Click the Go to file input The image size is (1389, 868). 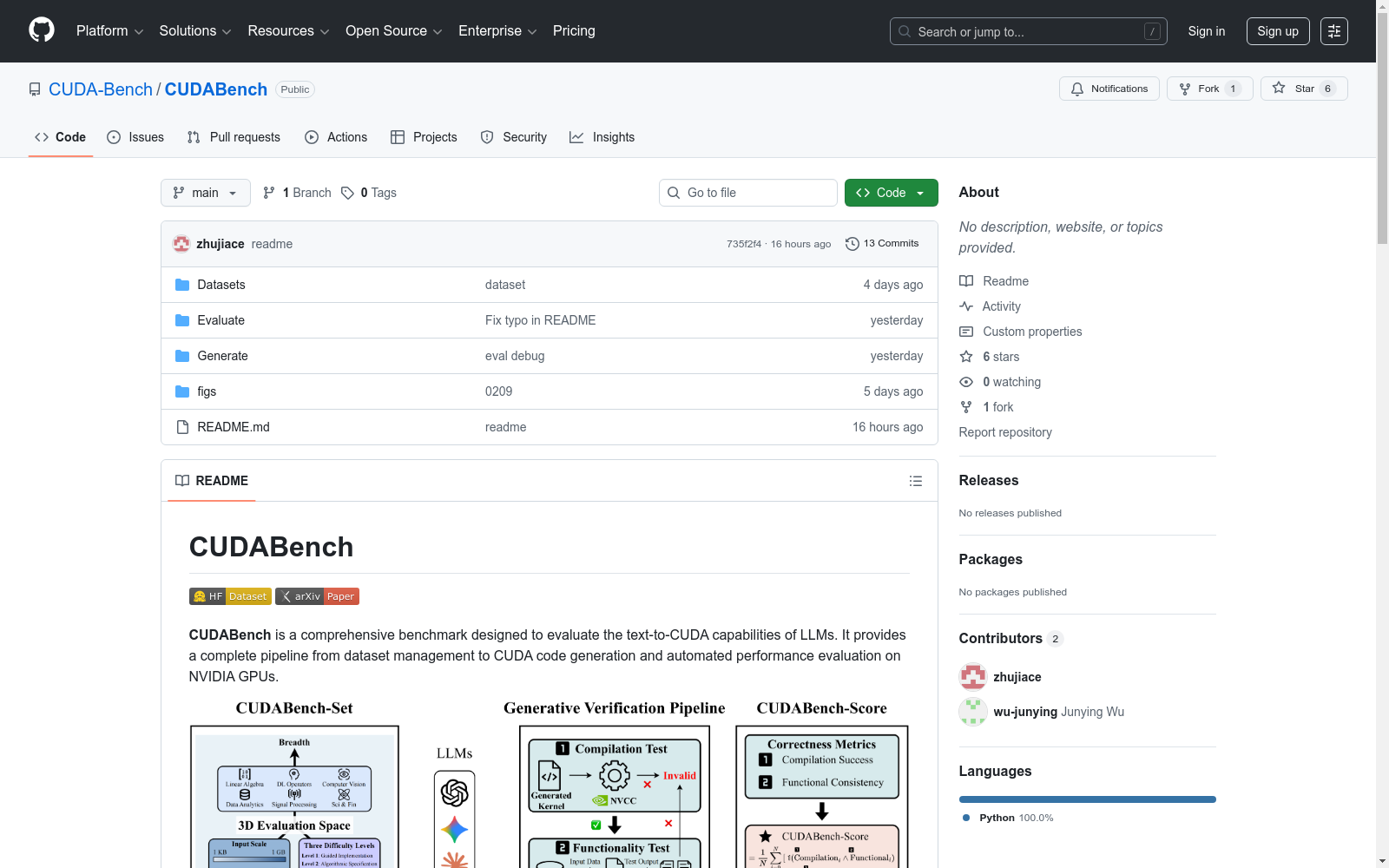(748, 193)
